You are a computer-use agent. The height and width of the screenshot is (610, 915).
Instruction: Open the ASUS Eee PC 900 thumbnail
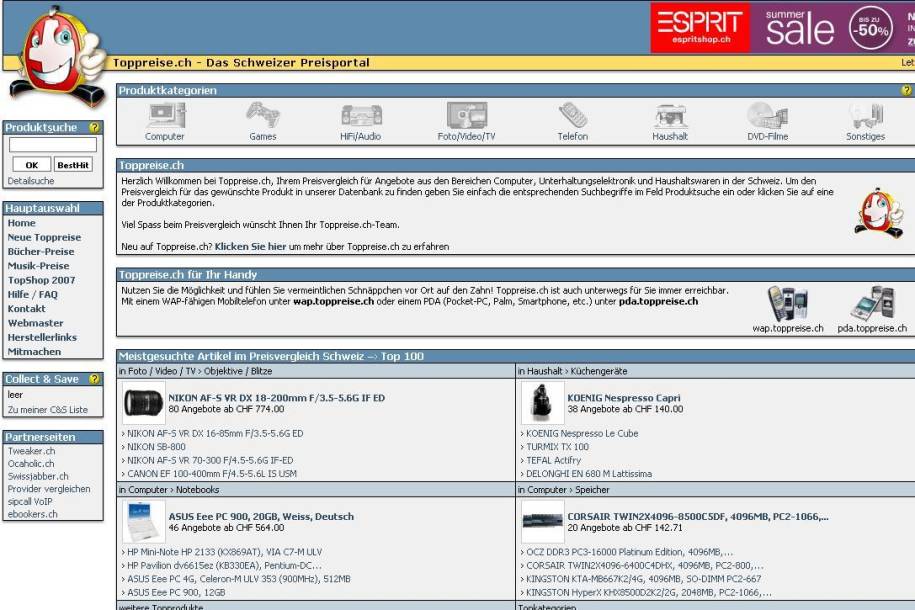pyautogui.click(x=144, y=521)
